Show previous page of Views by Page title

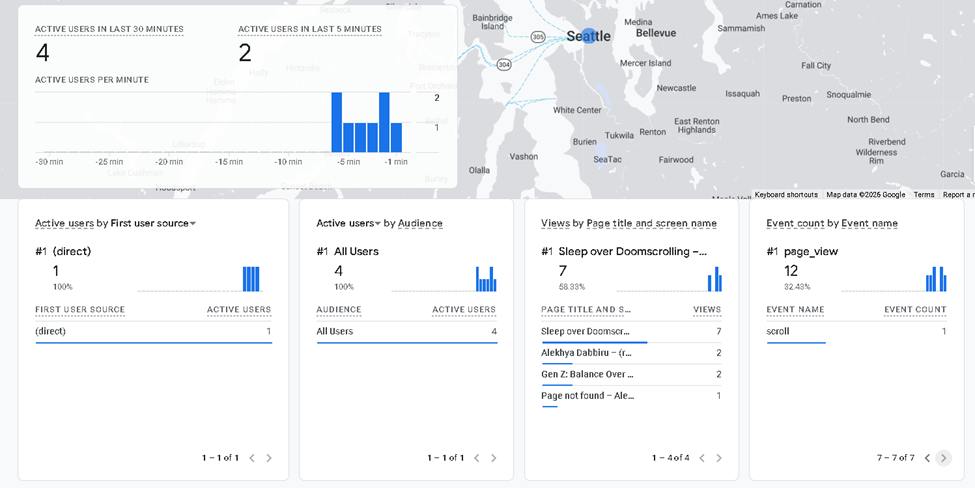tap(702, 458)
